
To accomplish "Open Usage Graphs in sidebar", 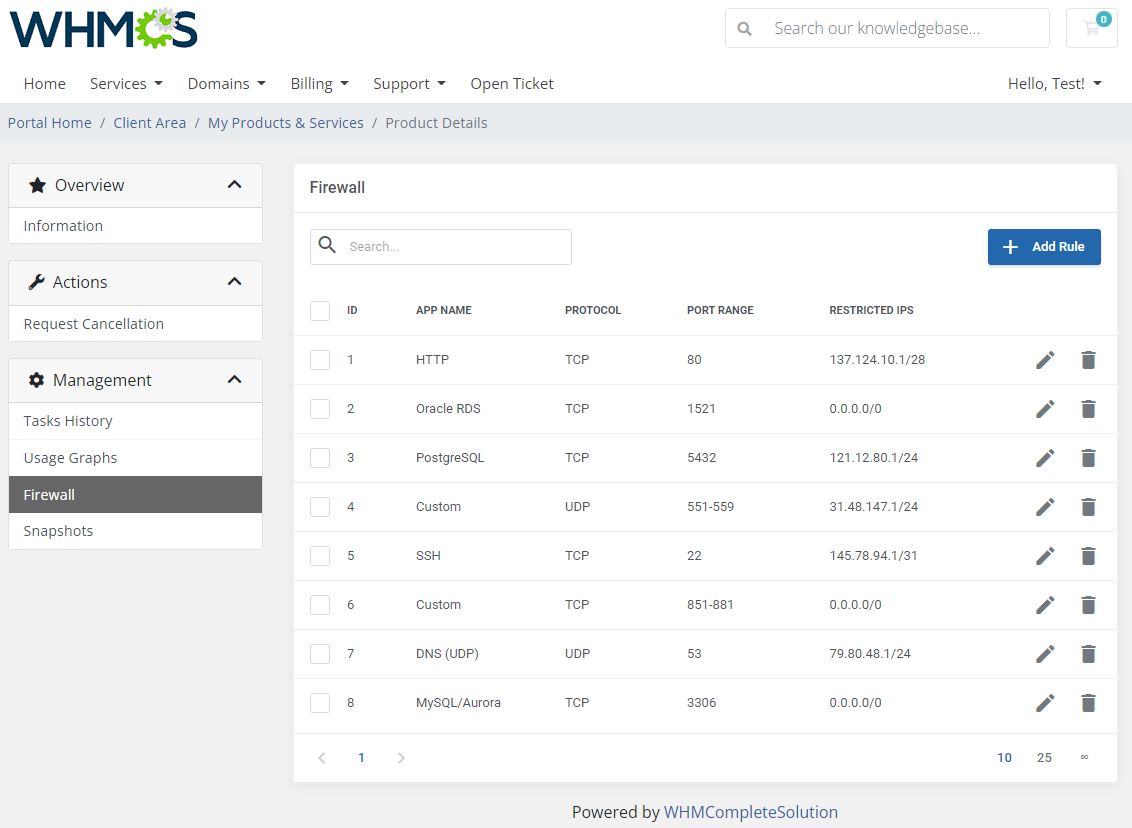I will pos(70,458).
